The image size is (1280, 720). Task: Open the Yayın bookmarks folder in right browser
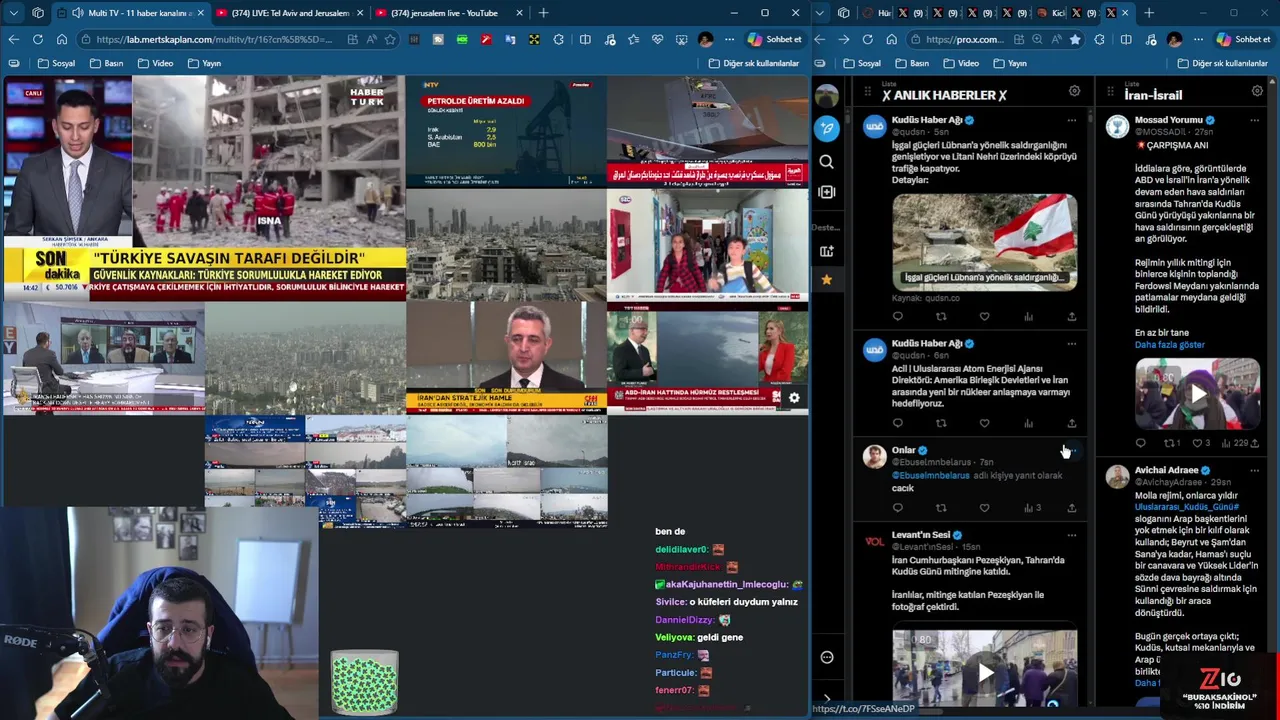coord(1009,63)
